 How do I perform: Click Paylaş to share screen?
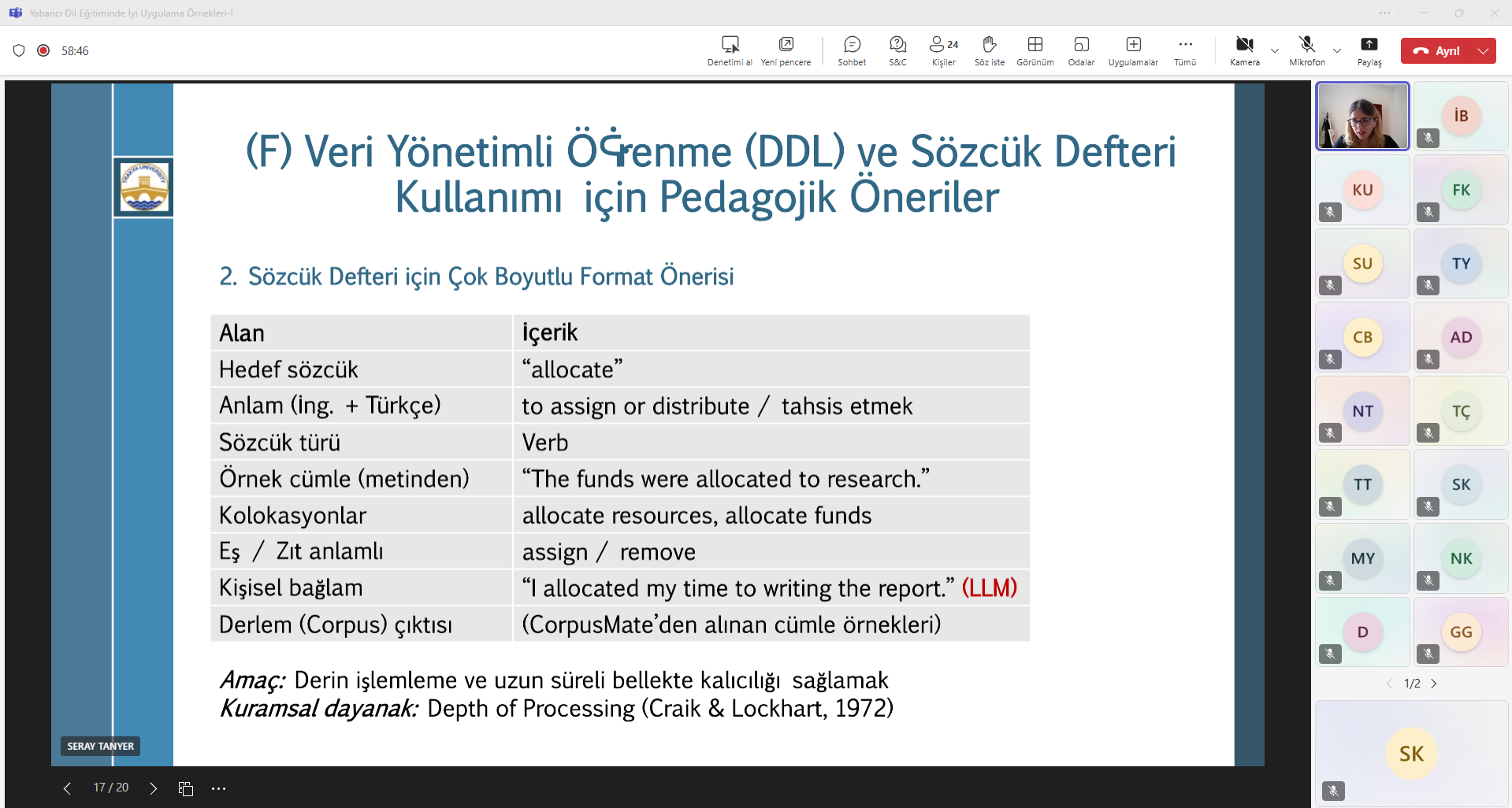click(1369, 50)
